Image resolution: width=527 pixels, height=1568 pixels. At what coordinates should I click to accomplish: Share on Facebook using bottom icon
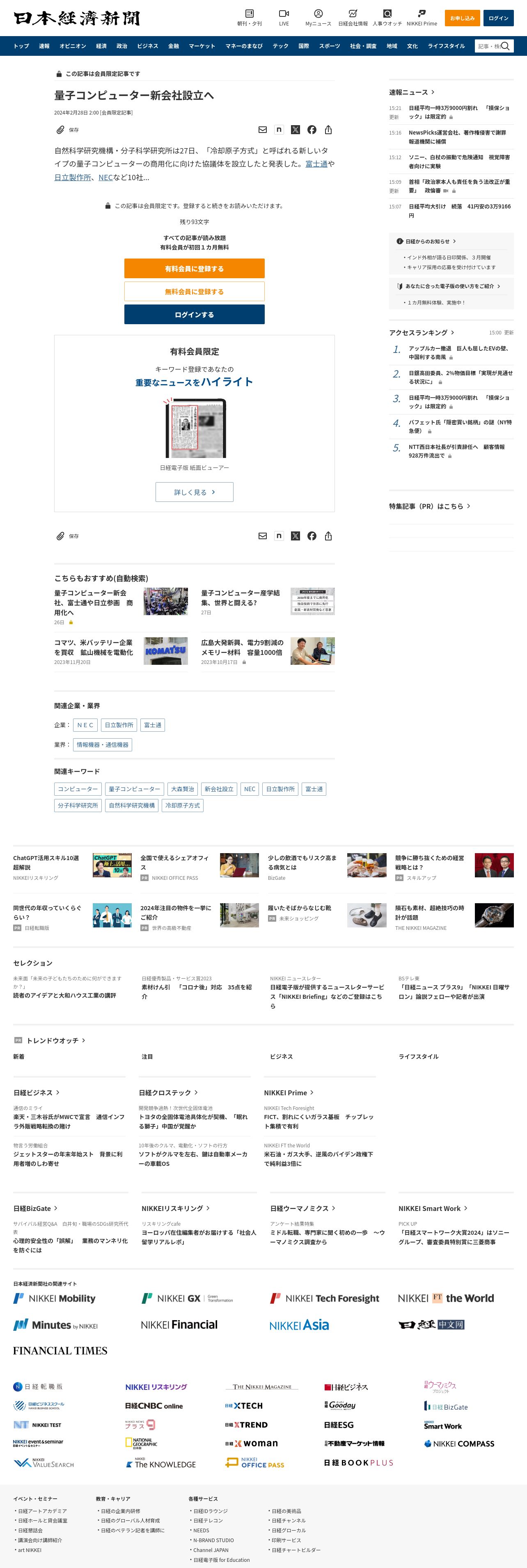click(312, 536)
